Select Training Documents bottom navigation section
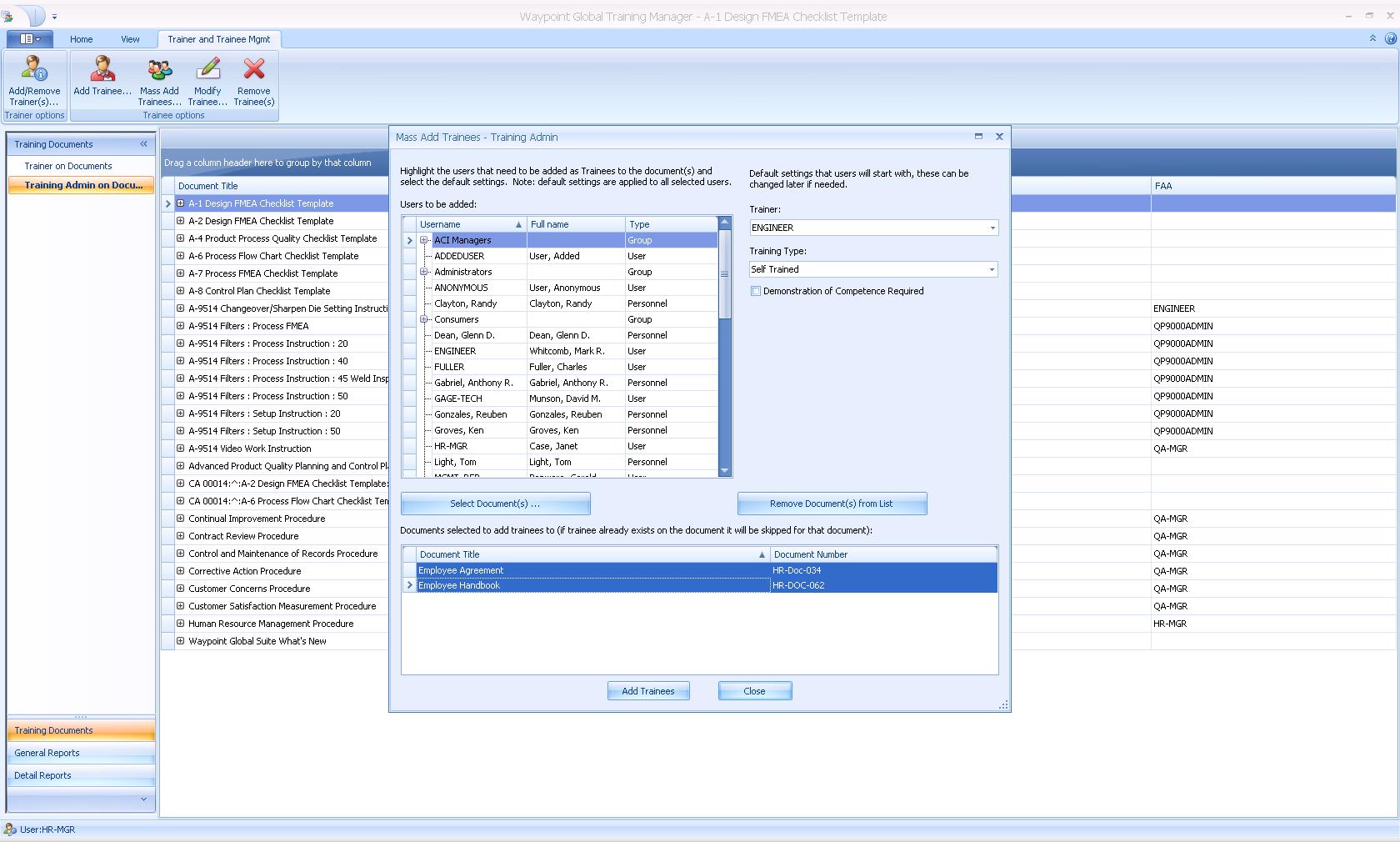The width and height of the screenshot is (1400, 842). point(81,730)
